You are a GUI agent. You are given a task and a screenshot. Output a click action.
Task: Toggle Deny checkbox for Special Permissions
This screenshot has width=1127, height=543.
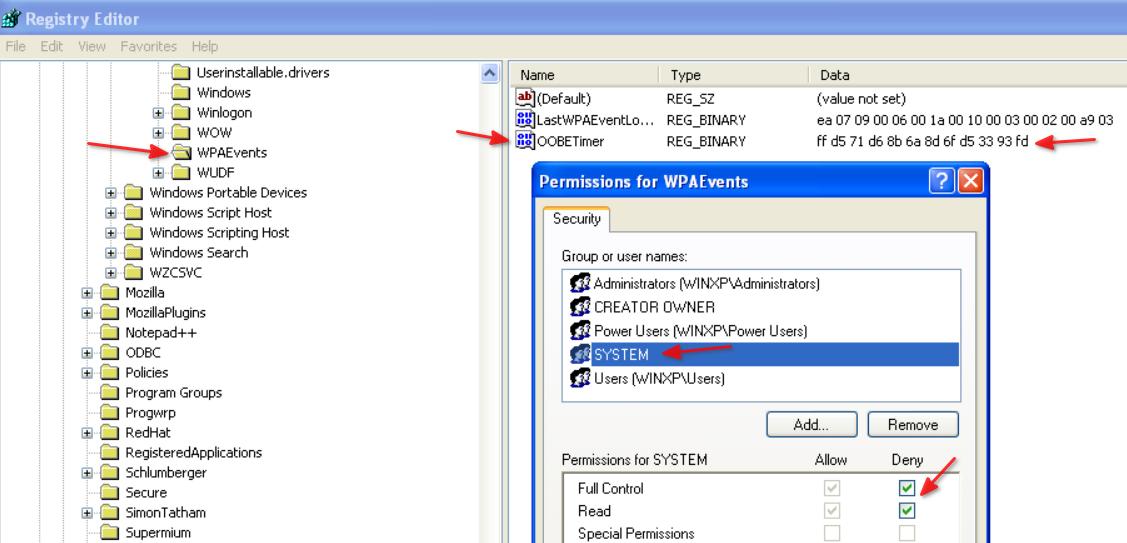pos(907,533)
